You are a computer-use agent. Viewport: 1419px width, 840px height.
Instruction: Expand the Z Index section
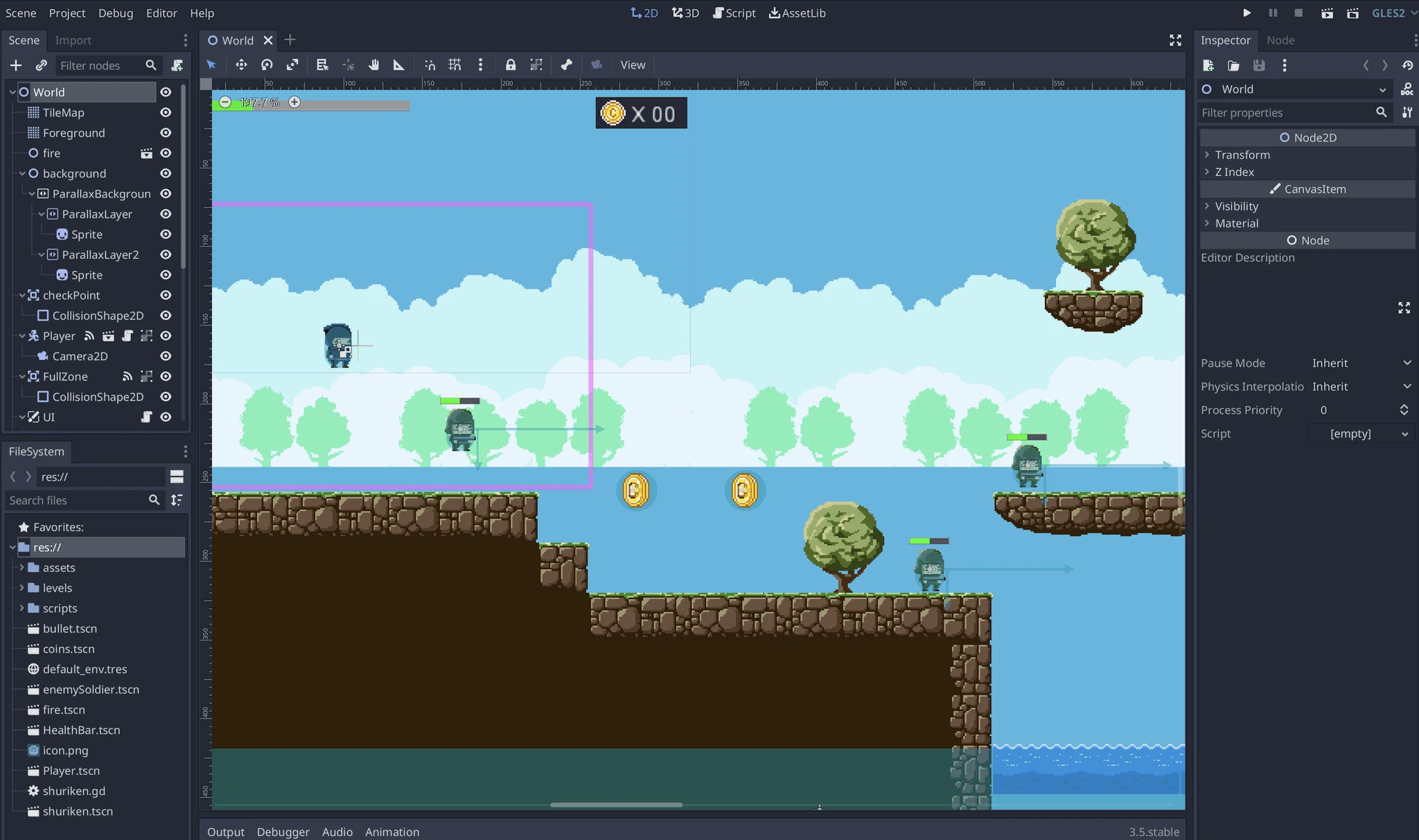pos(1307,172)
